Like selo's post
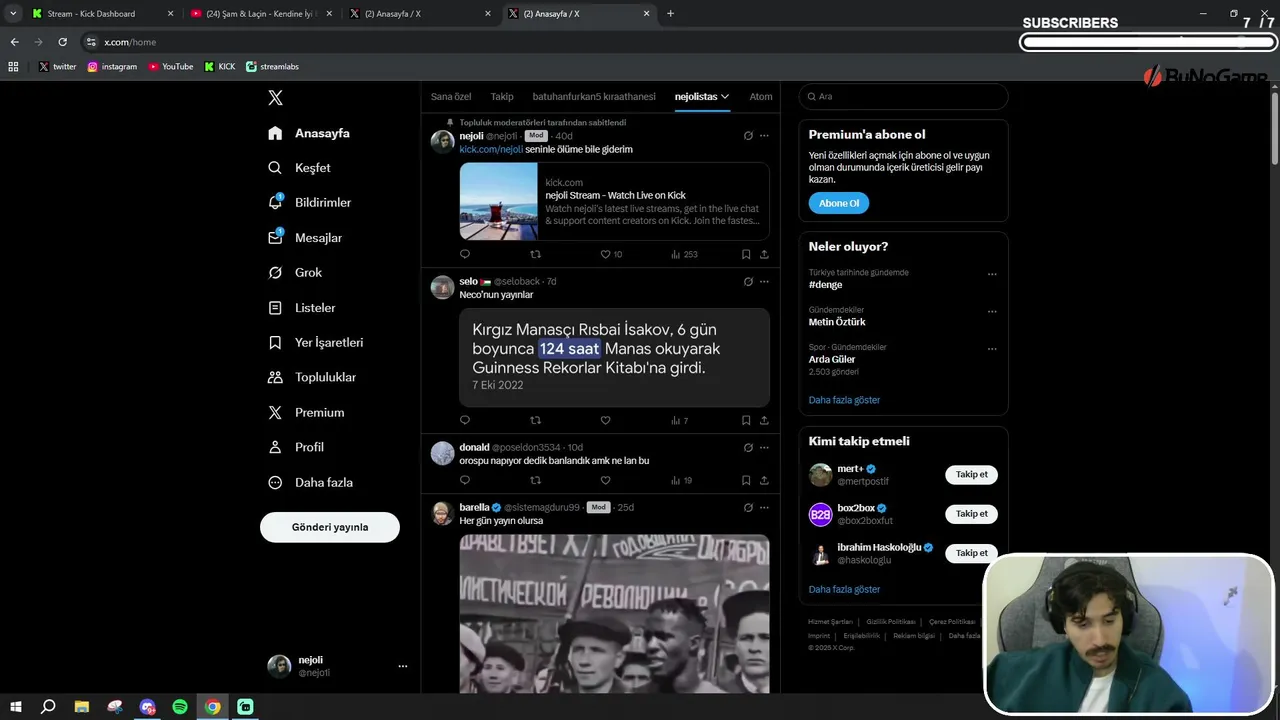The width and height of the screenshot is (1280, 720). point(605,420)
